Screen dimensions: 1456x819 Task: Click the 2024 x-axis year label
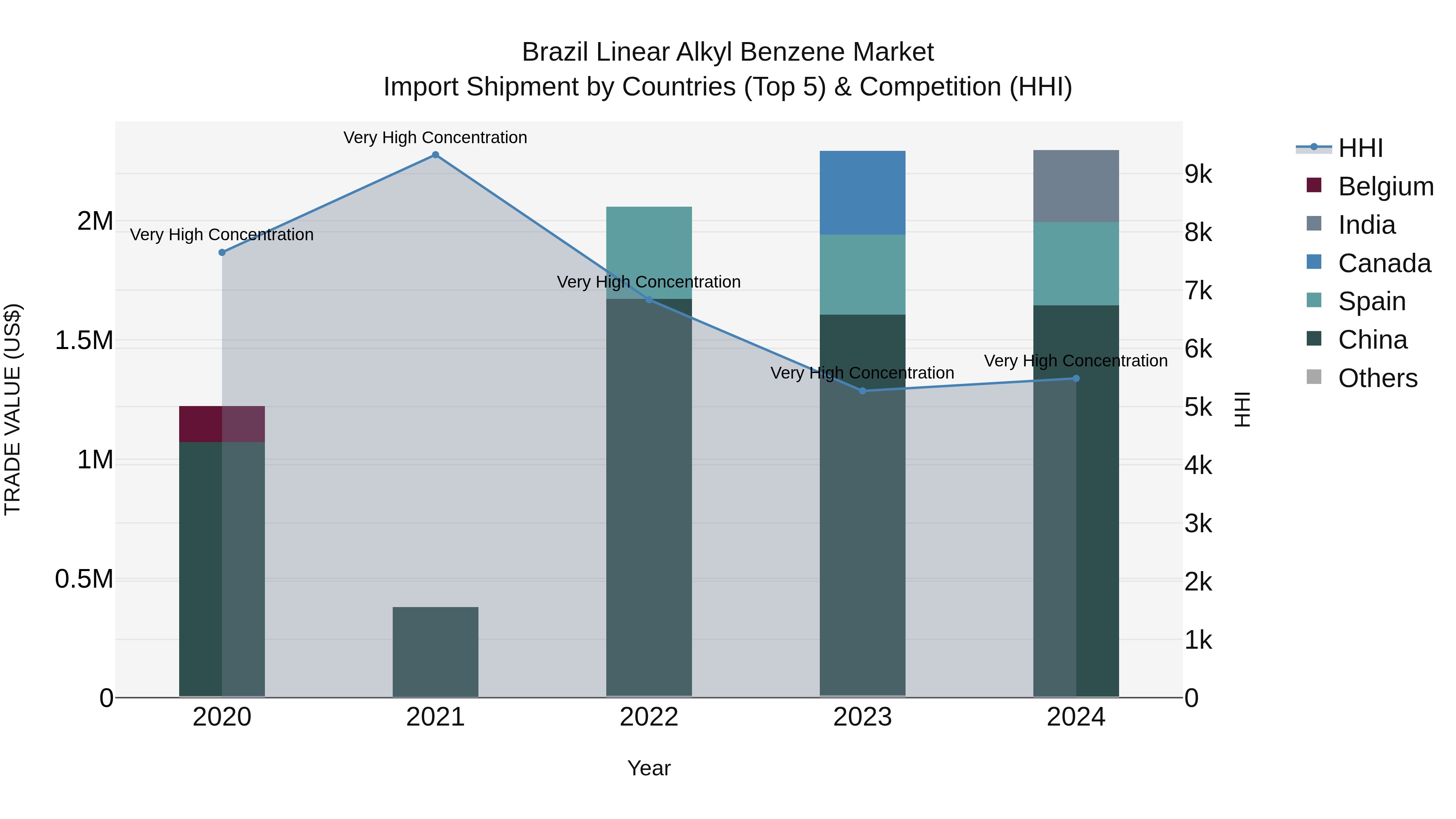1076,717
